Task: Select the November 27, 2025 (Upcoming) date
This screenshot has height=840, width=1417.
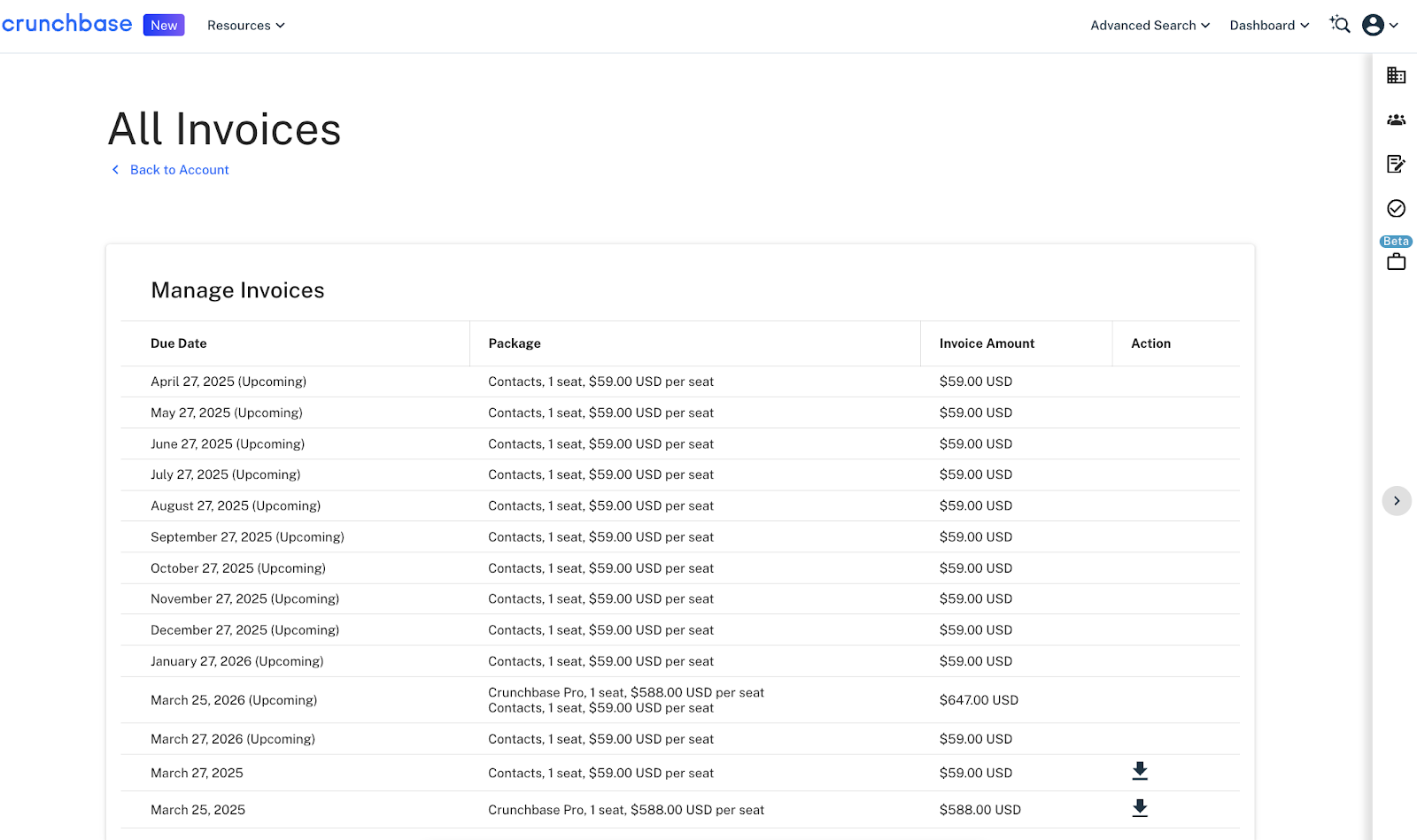Action: tap(245, 599)
